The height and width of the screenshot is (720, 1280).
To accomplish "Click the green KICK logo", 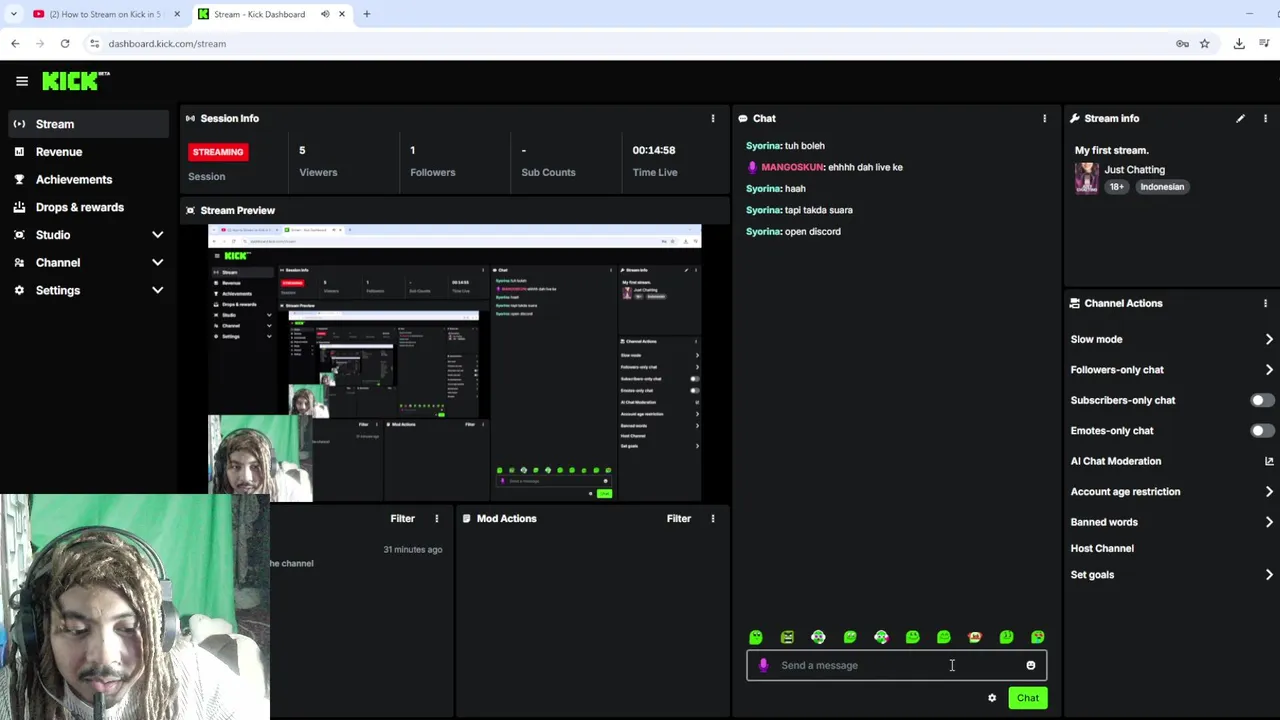I will pos(72,81).
